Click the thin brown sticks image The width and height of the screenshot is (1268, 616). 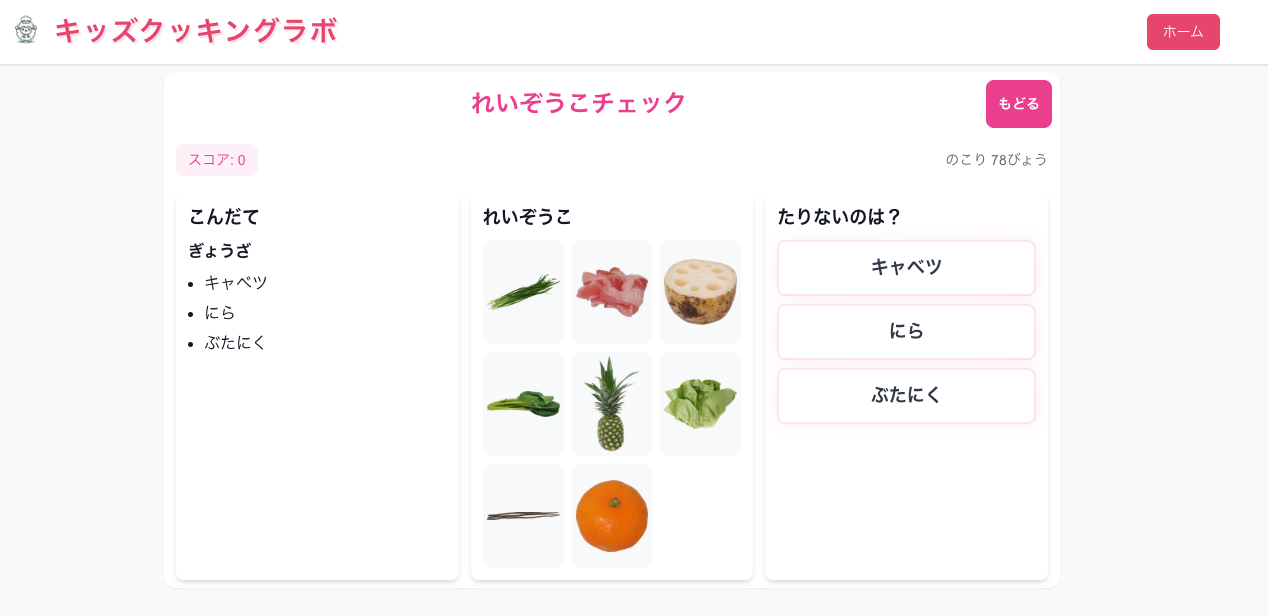point(523,516)
